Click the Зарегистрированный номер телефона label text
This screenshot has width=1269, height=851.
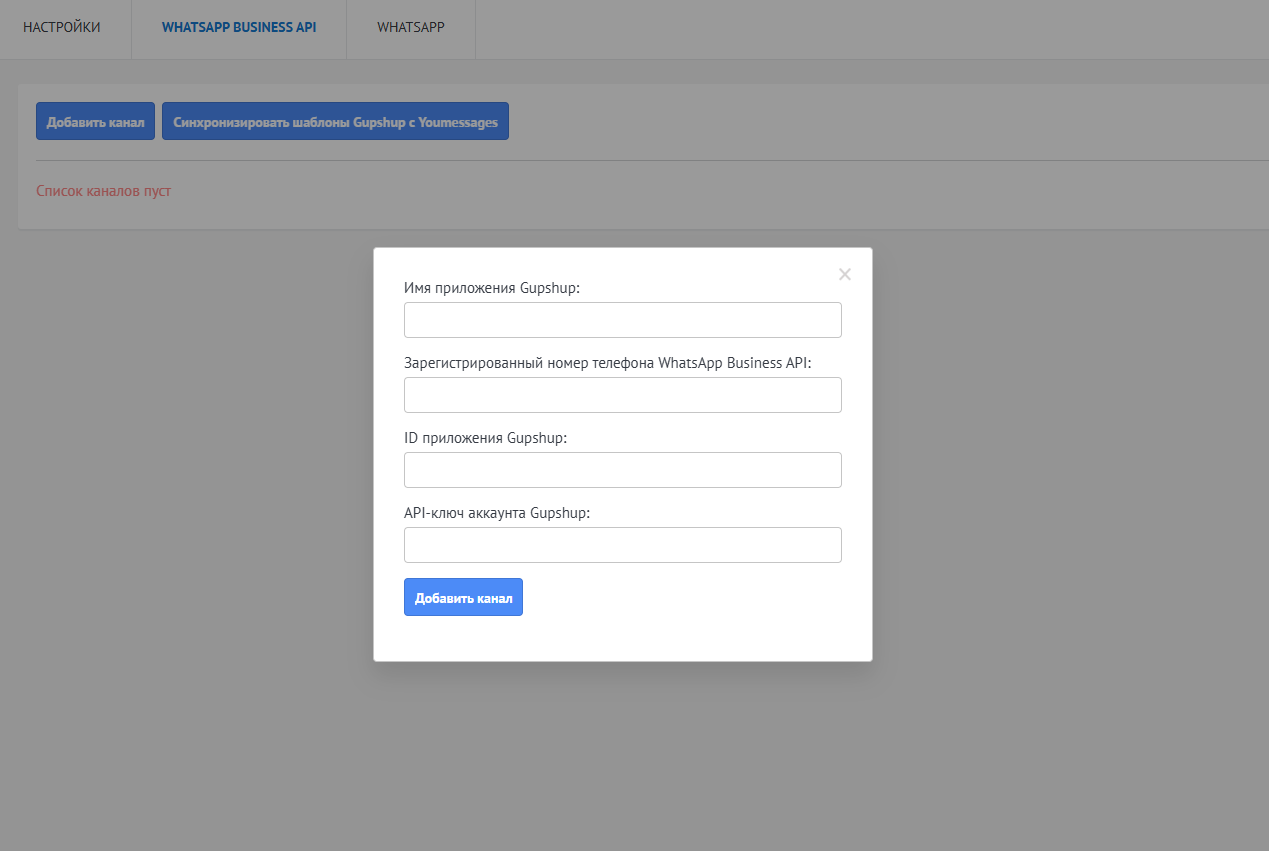point(607,363)
